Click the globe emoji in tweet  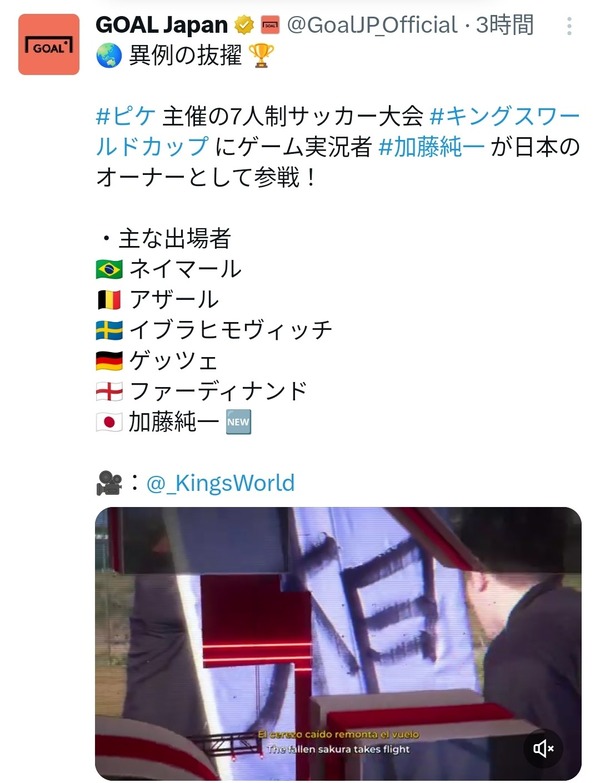(x=109, y=55)
